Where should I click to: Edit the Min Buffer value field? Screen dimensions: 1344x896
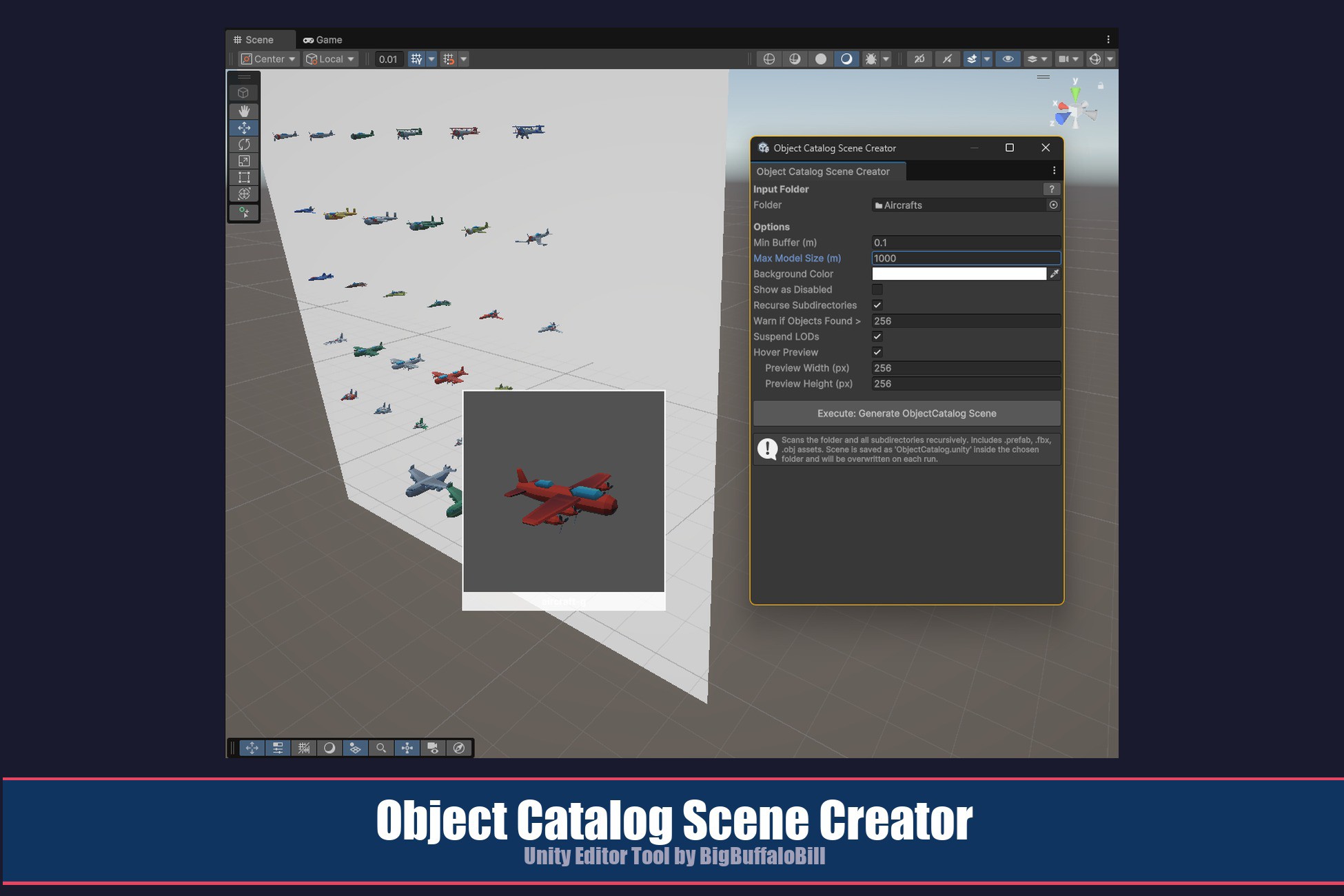[966, 243]
